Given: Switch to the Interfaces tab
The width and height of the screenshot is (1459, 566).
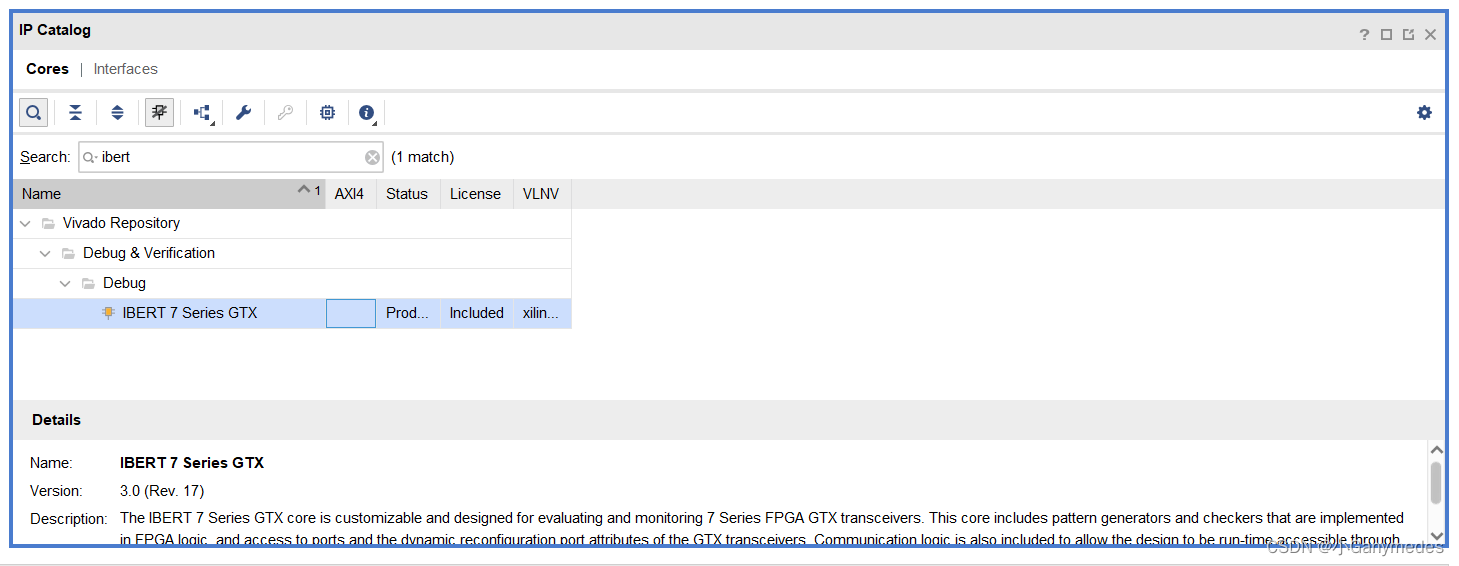Looking at the screenshot, I should point(125,69).
